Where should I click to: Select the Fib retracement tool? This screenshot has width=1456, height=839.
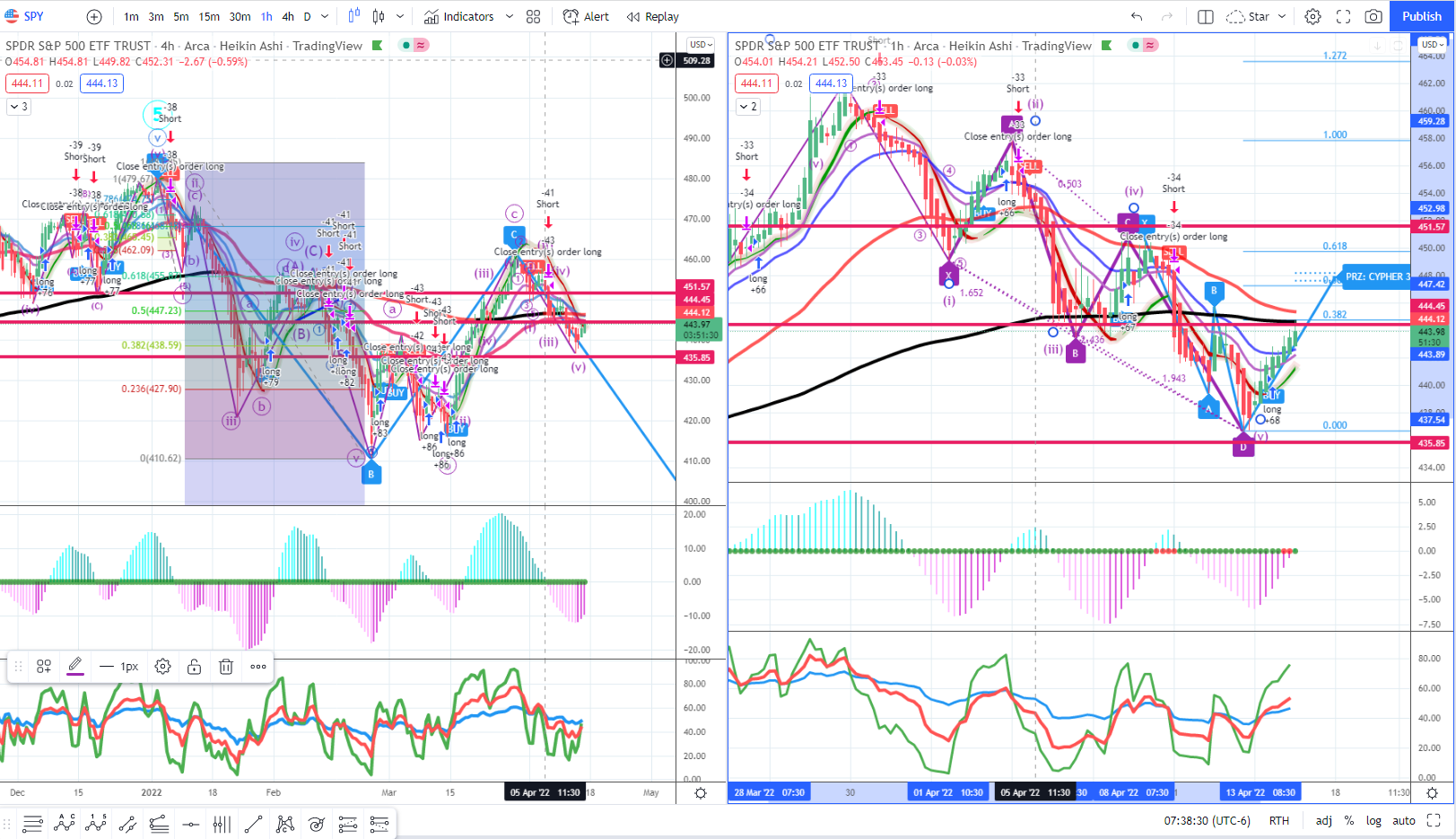coord(159,823)
